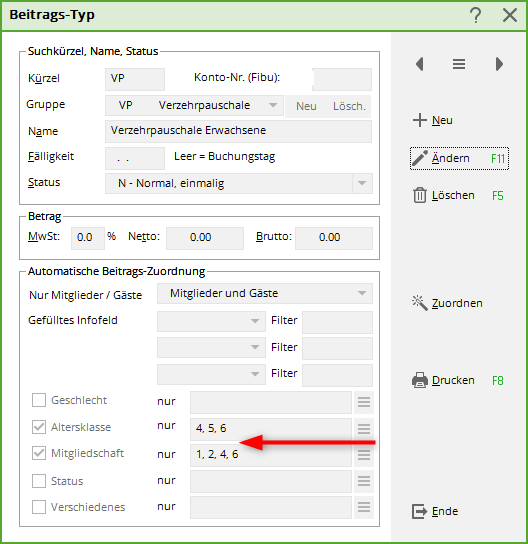
Task: Click the Brutto amount field
Action: click(334, 238)
